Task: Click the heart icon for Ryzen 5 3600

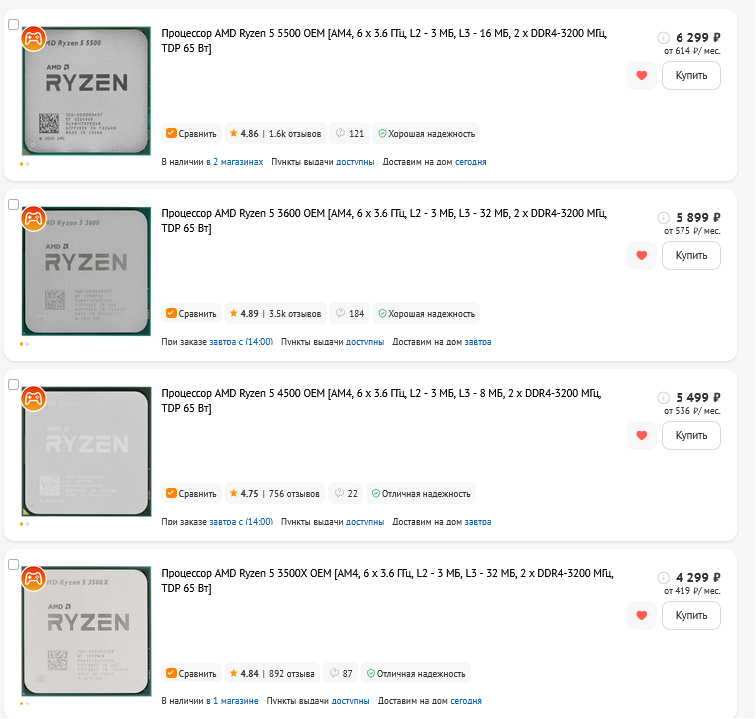Action: tap(642, 256)
